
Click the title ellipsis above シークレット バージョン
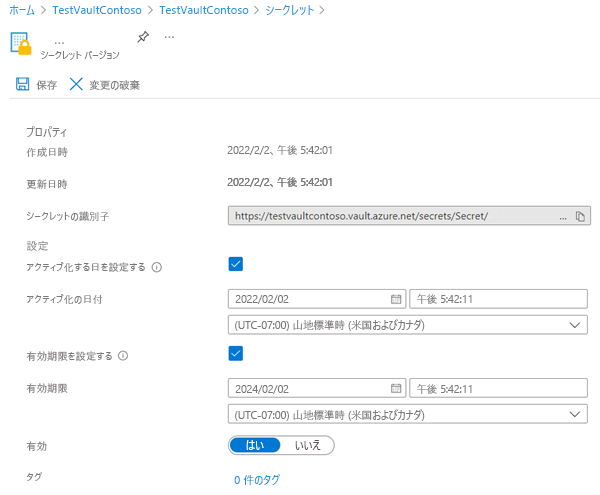[x=59, y=42]
